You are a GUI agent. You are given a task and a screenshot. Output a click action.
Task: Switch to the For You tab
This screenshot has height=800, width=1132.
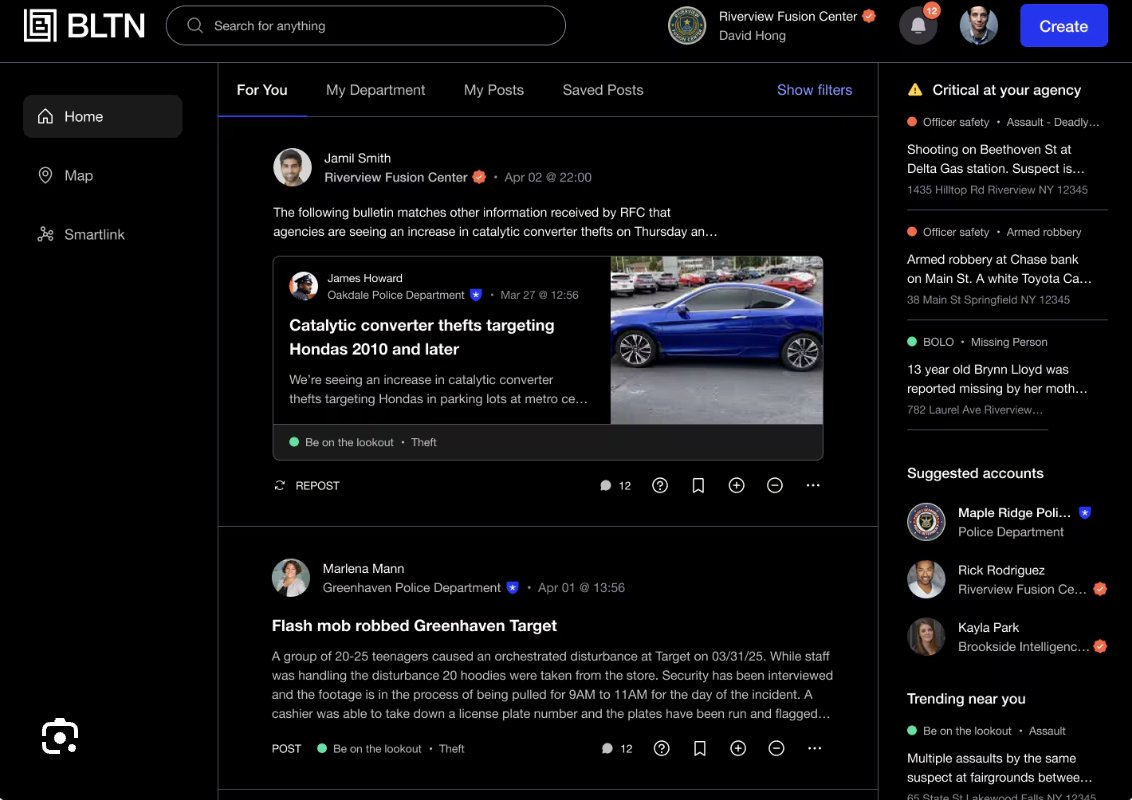click(x=262, y=90)
